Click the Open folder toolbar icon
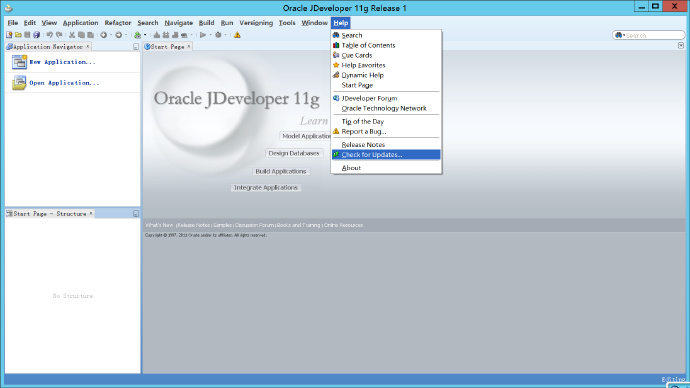690x388 pixels. click(18, 35)
